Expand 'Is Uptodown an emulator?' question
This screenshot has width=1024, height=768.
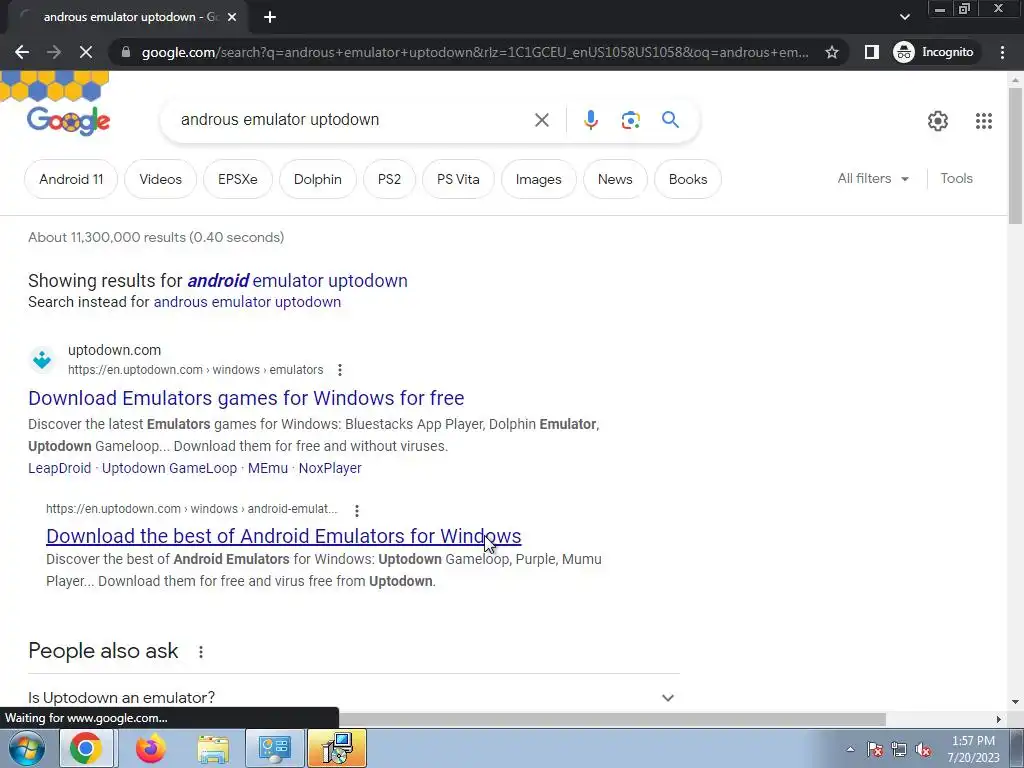tap(354, 697)
